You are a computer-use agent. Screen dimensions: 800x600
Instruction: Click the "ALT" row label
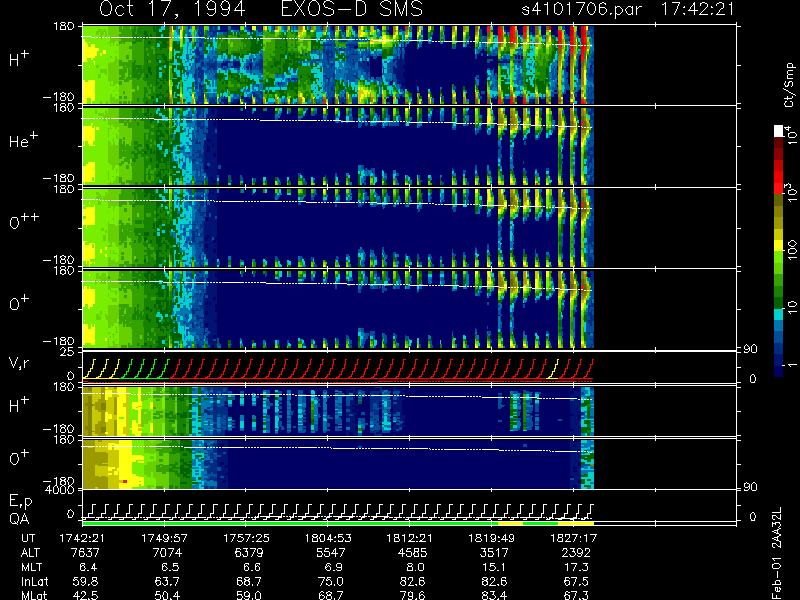30,553
